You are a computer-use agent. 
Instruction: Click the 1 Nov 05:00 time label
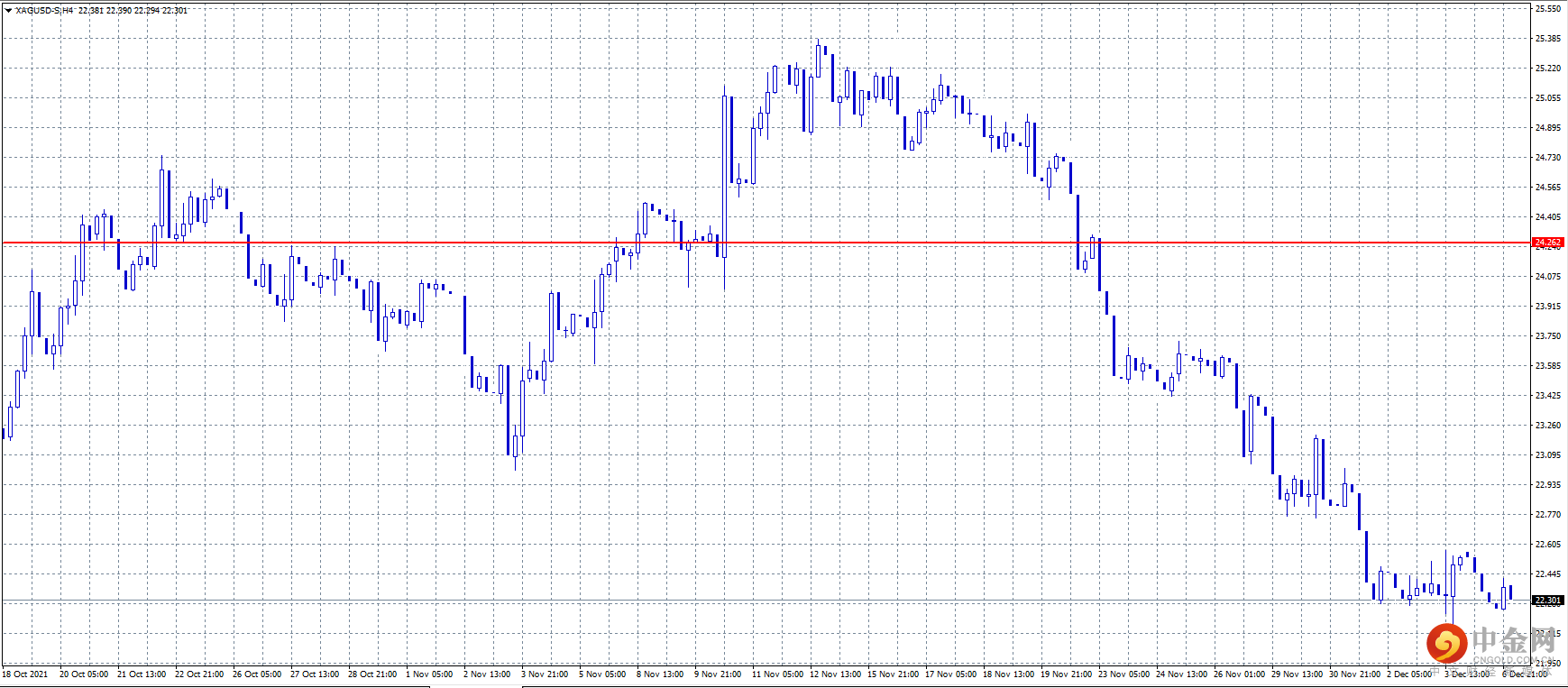point(429,674)
